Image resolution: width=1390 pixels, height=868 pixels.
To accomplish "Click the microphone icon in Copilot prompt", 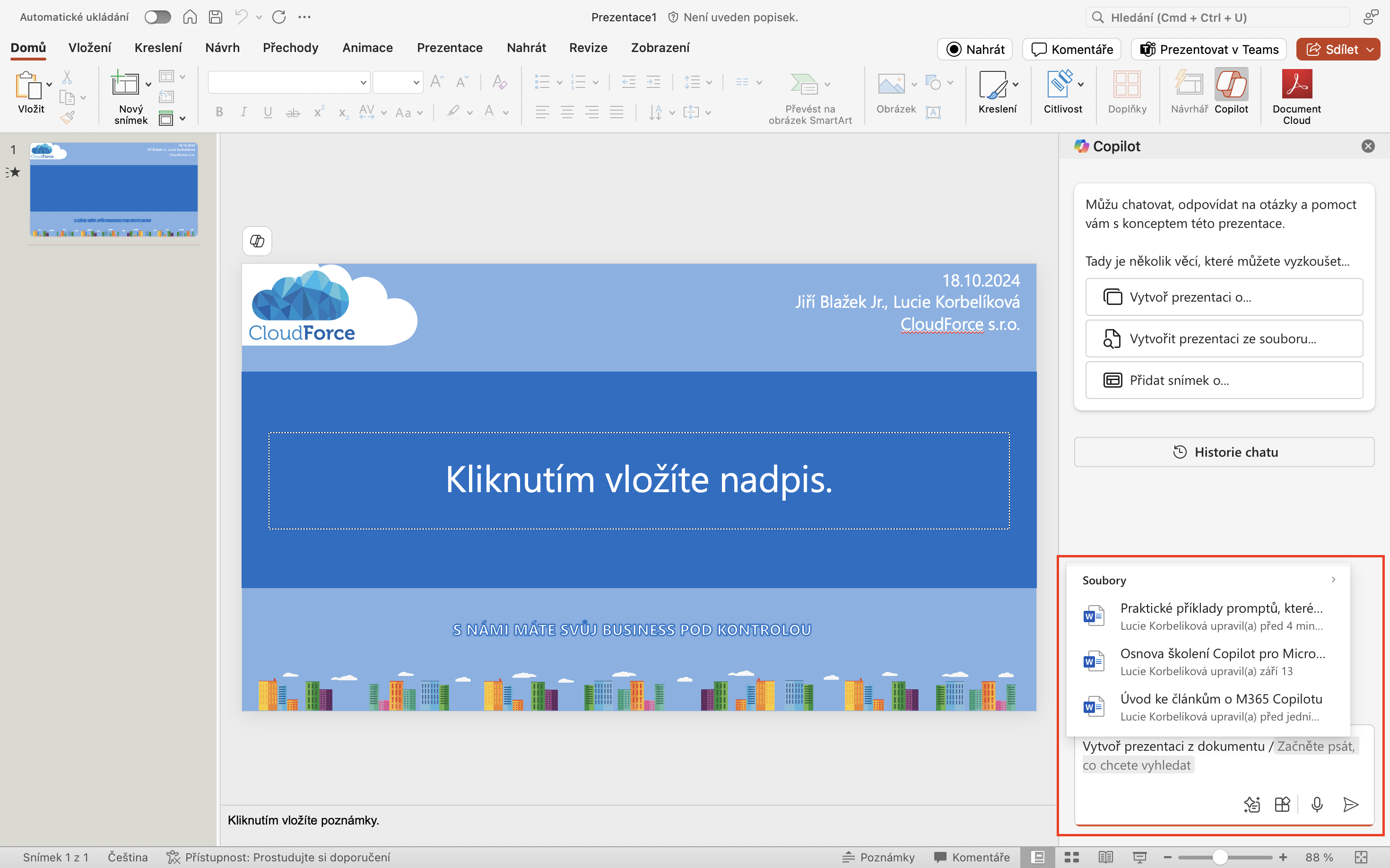I will (x=1317, y=805).
